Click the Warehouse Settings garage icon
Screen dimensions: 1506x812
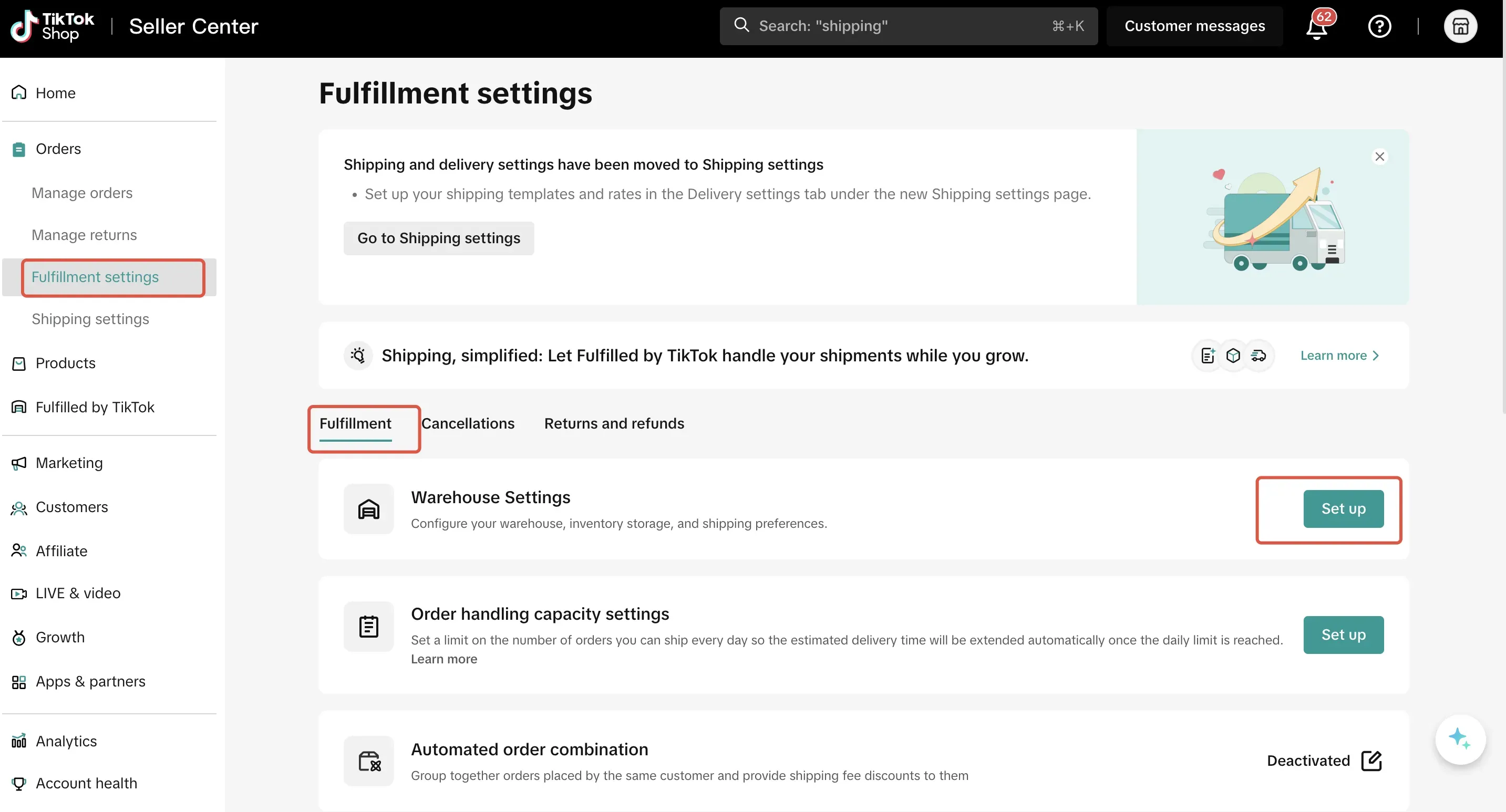point(368,509)
